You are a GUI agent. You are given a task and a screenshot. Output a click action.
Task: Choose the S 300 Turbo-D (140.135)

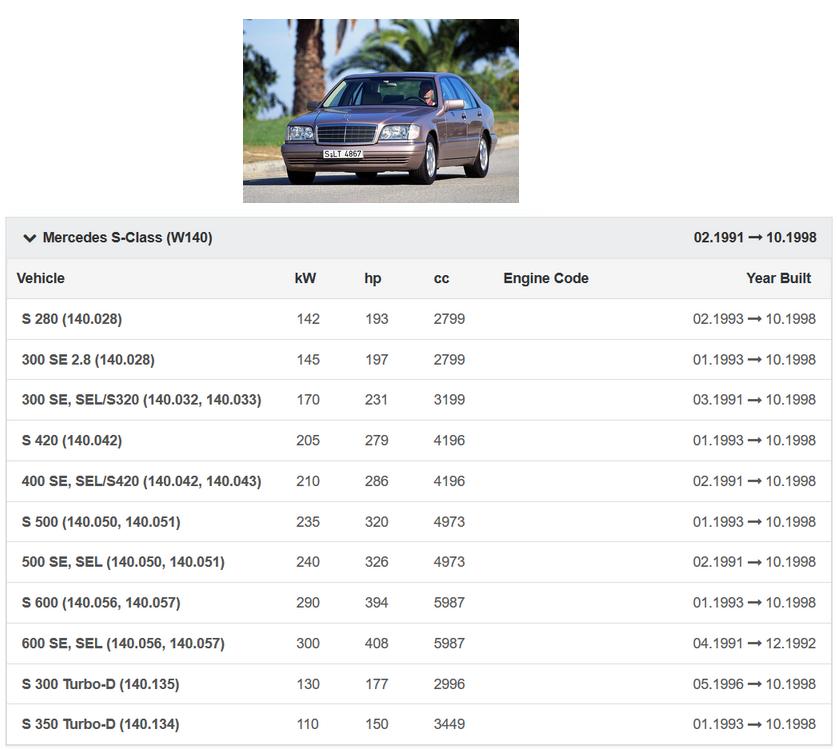coord(100,684)
